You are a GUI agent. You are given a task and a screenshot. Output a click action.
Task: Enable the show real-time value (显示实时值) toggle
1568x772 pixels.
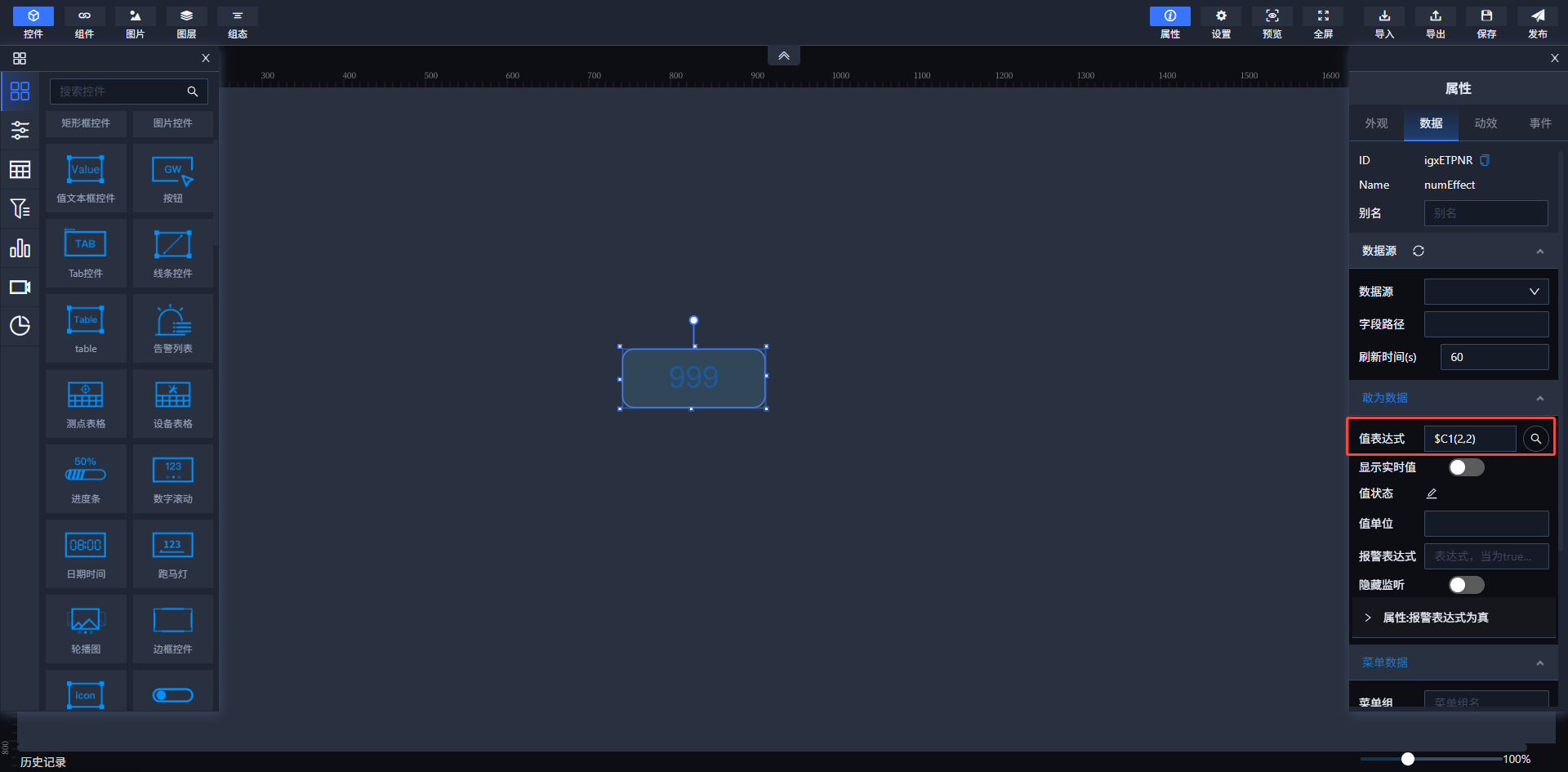click(x=1466, y=467)
